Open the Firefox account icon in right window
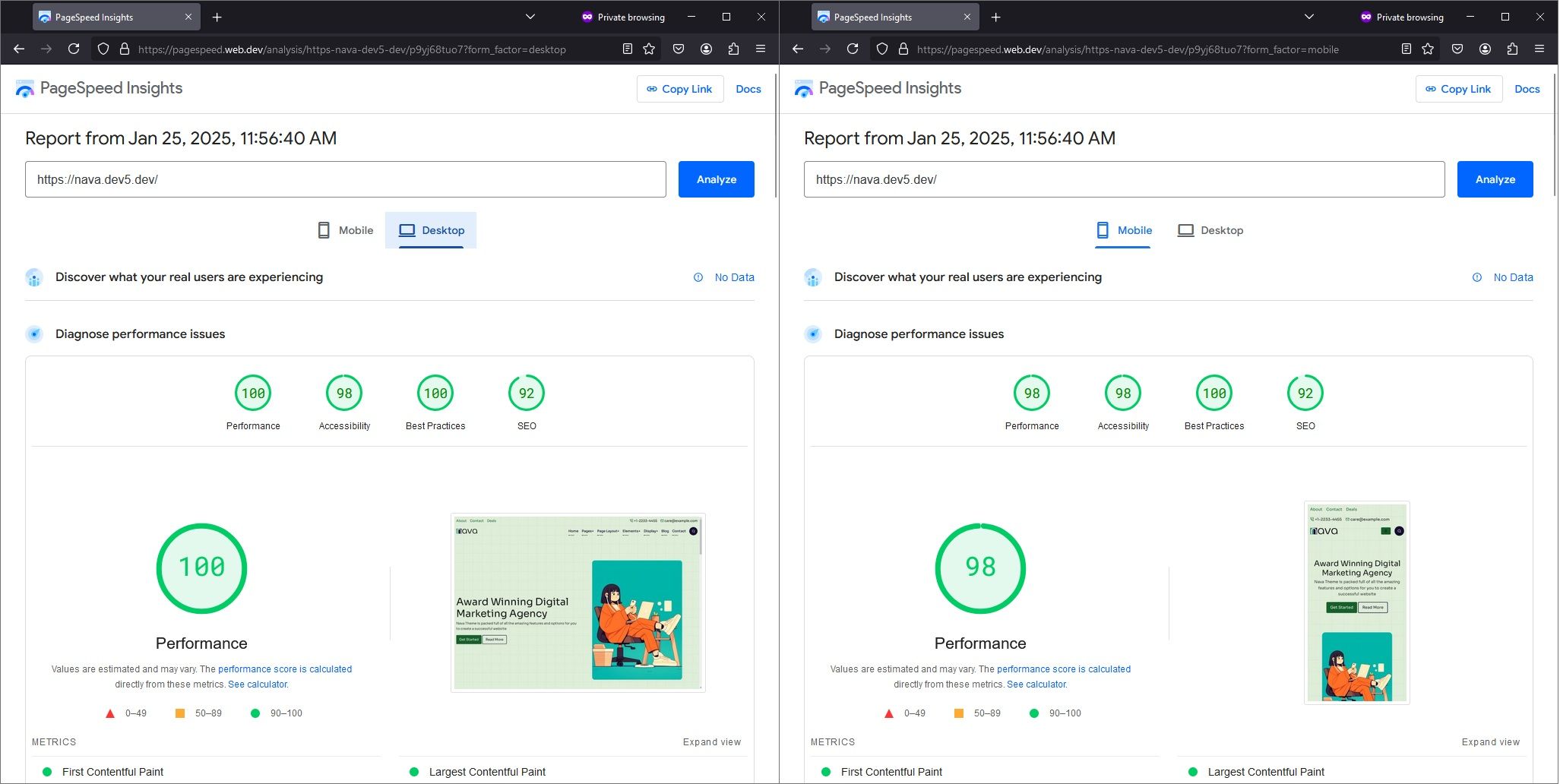Image resolution: width=1560 pixels, height=784 pixels. click(1483, 49)
